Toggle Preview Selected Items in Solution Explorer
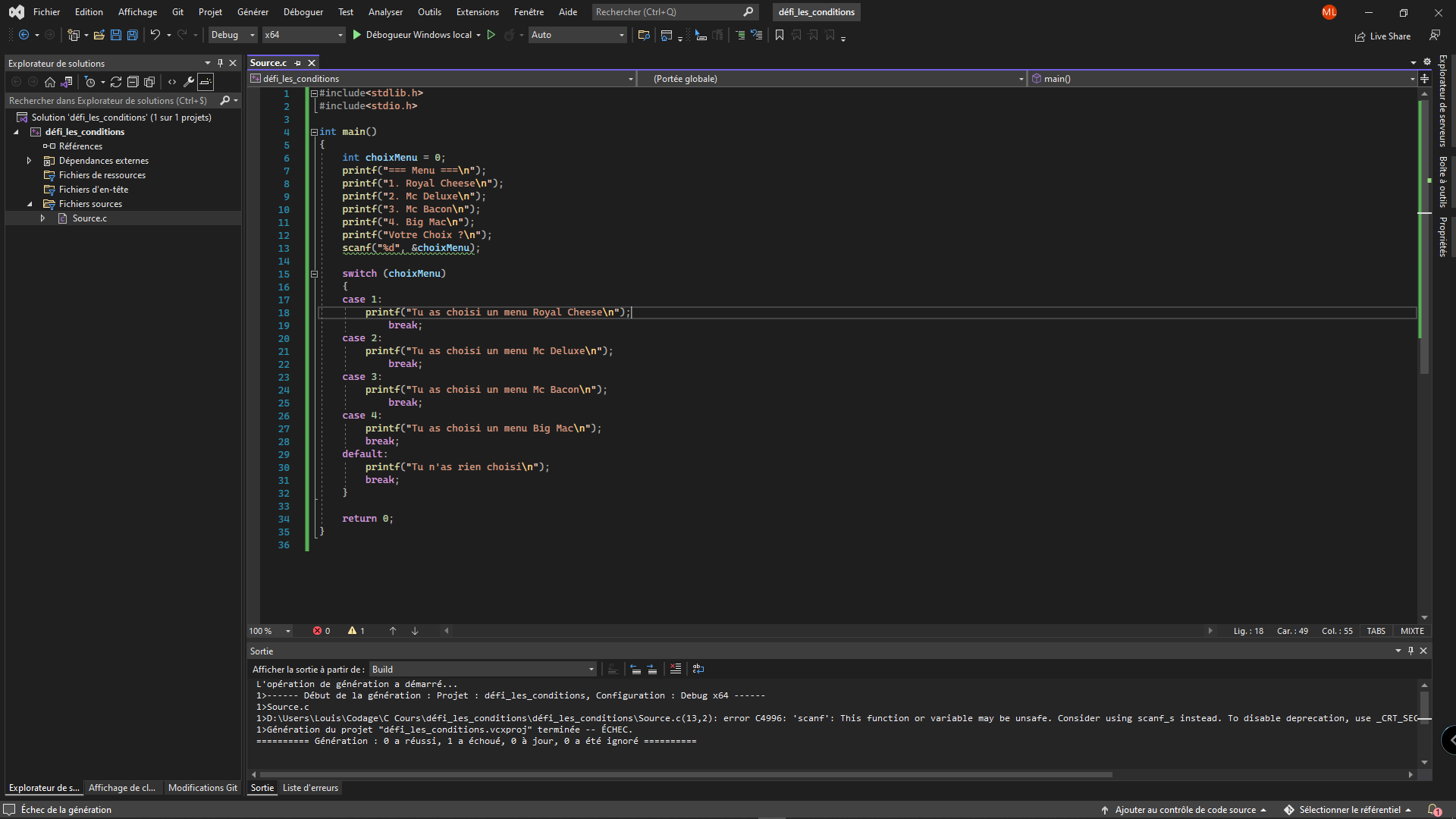Viewport: 1456px width, 819px height. 206,82
